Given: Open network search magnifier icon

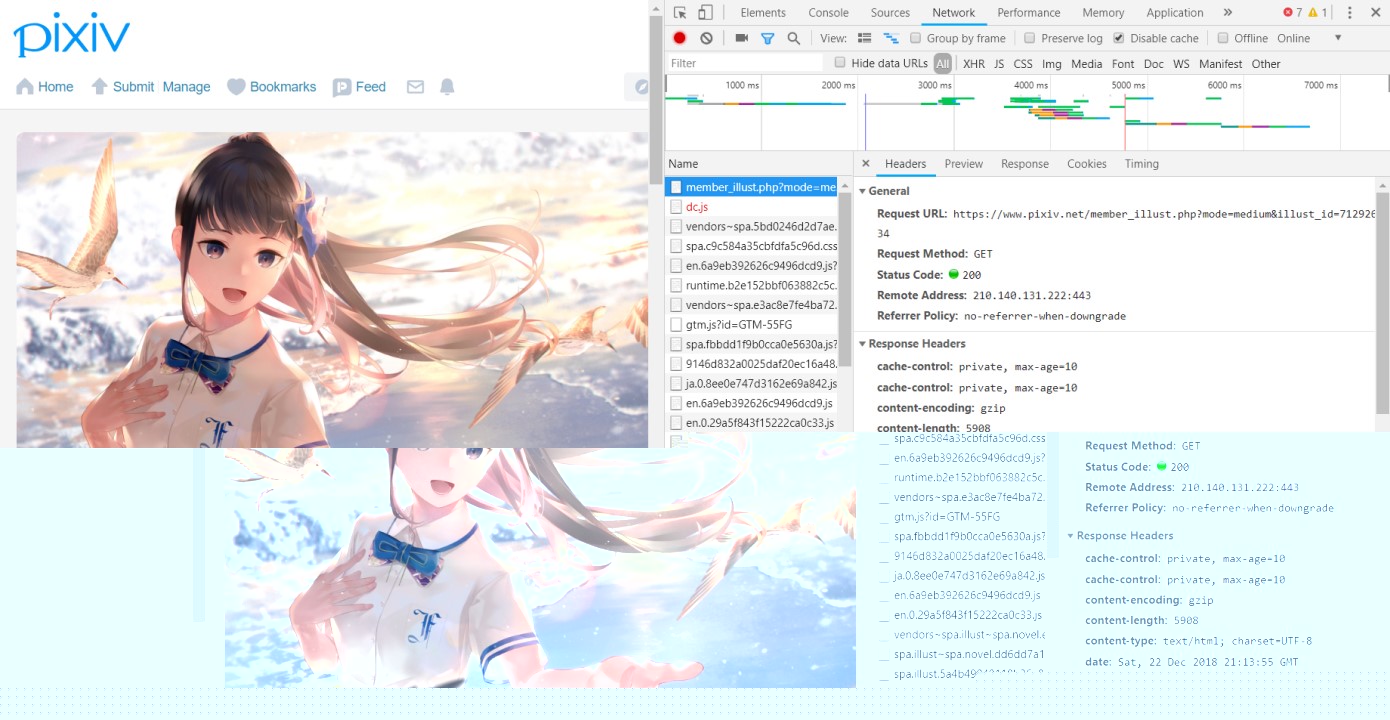Looking at the screenshot, I should tap(793, 38).
